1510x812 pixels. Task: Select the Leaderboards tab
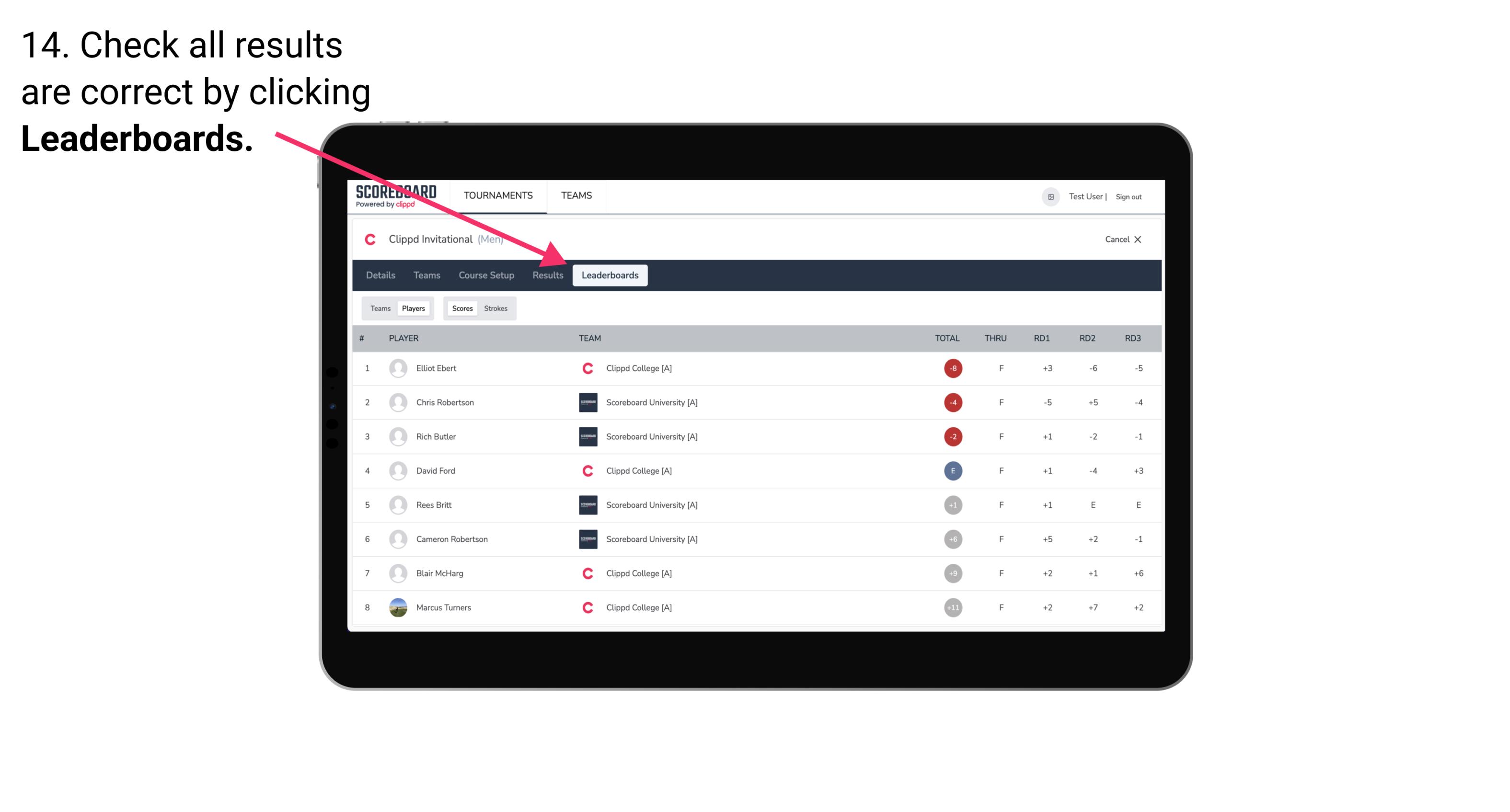point(611,275)
